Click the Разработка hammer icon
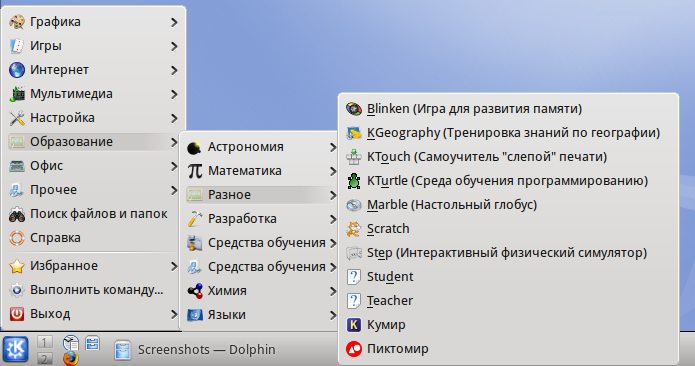695x366 pixels. [x=195, y=219]
